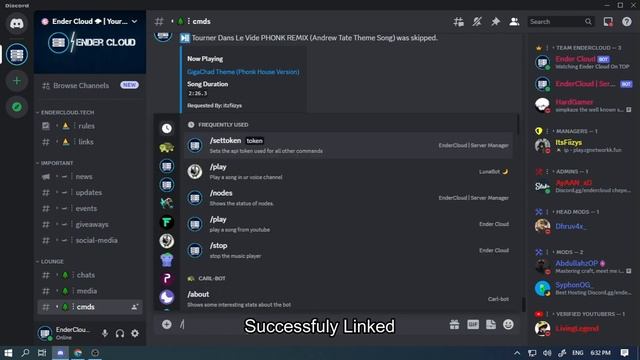Screen dimensions: 640x360
Task: Open GigaChad Theme song link
Action: coord(243,72)
